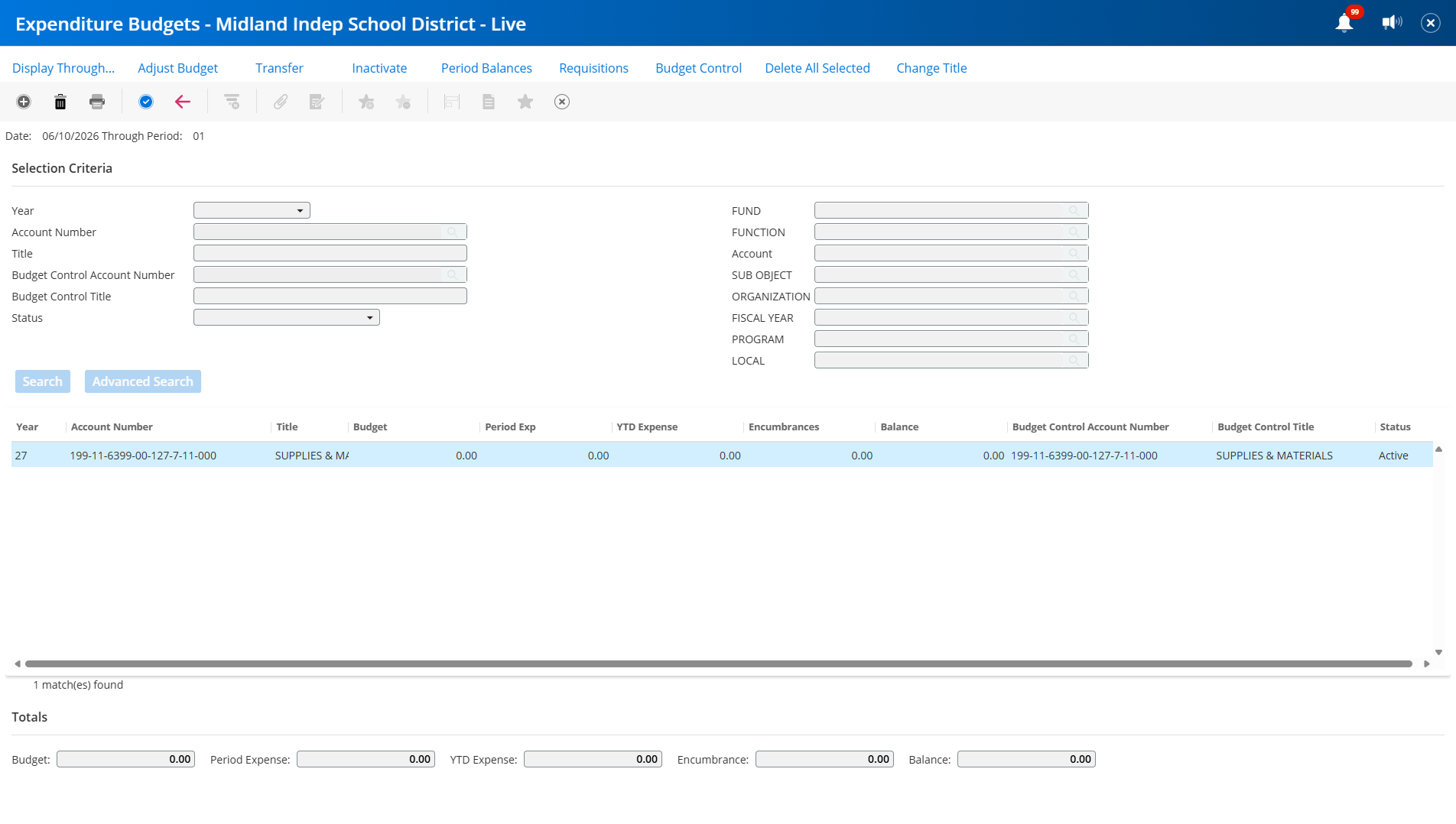The width and height of the screenshot is (1456, 824).
Task: Click the FUNCTION input field
Action: pos(951,232)
